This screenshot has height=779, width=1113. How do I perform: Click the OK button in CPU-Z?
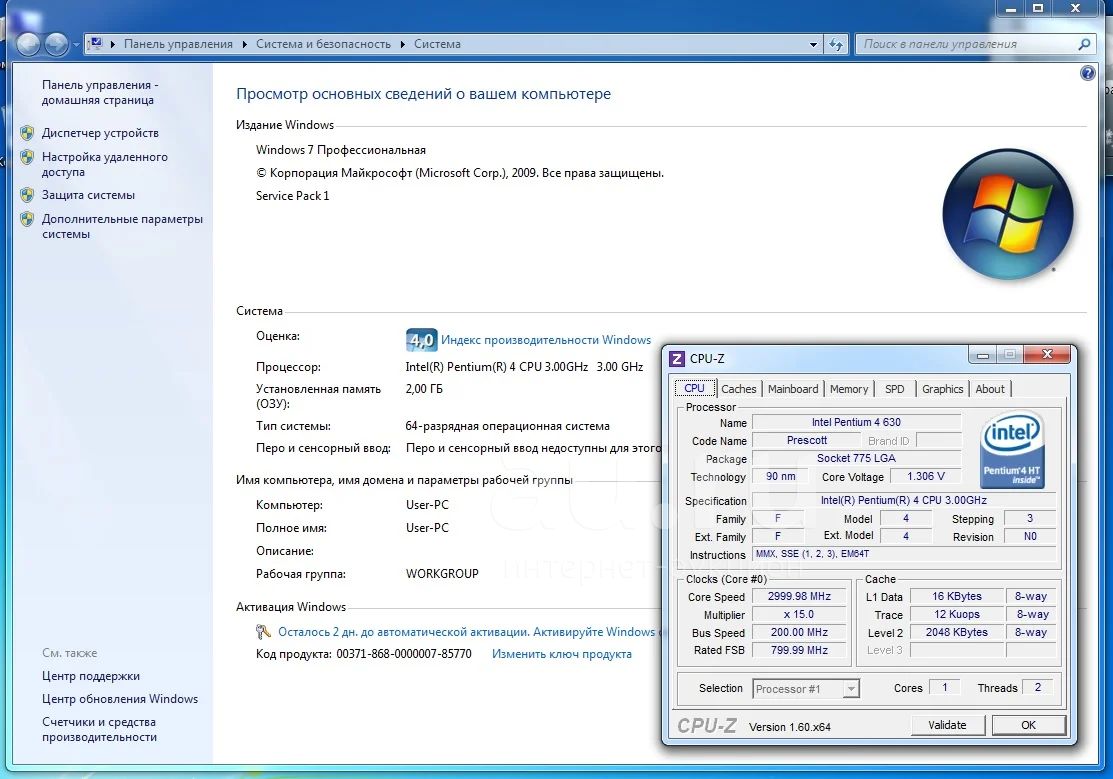click(1029, 725)
